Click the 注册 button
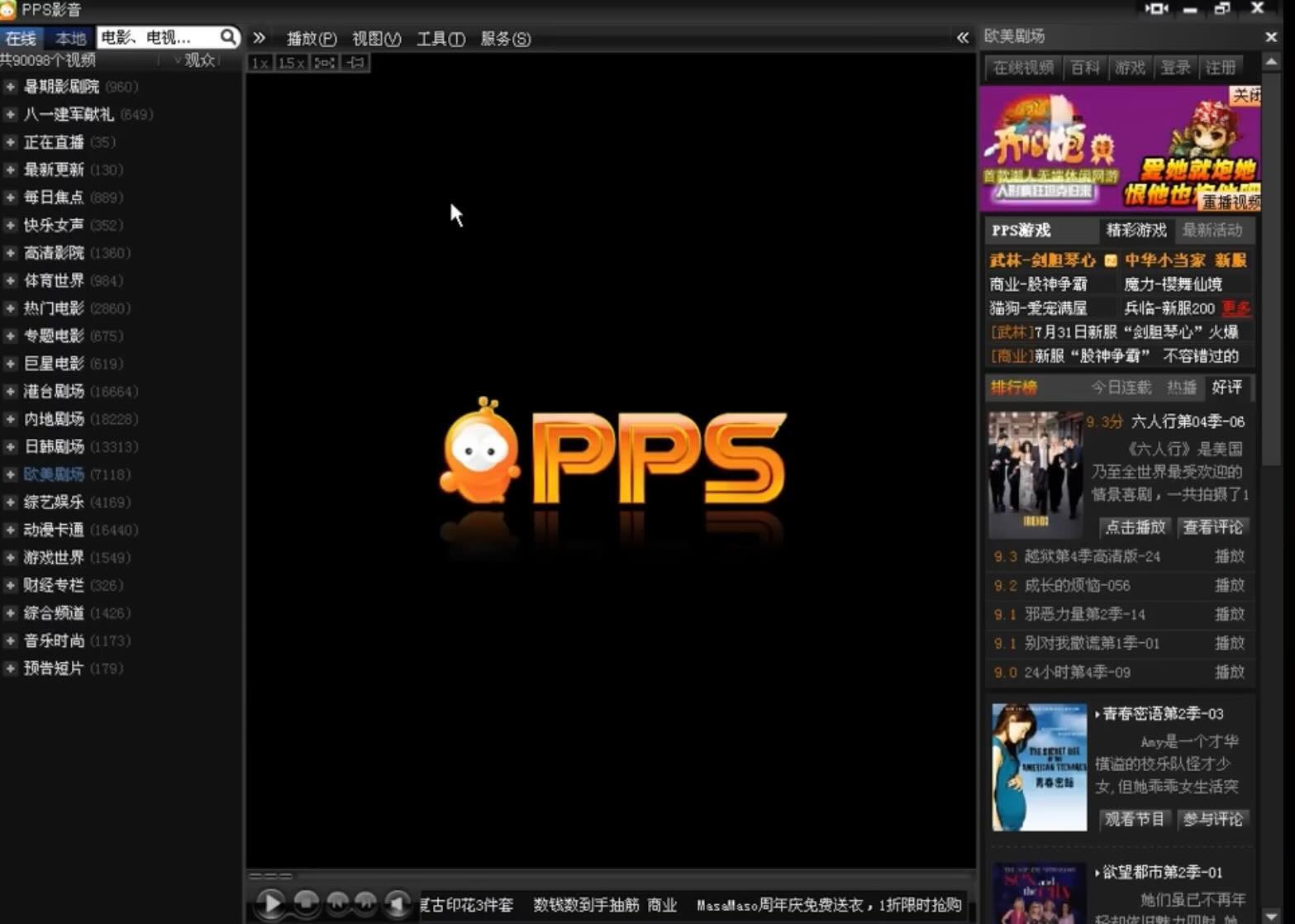 tap(1220, 68)
